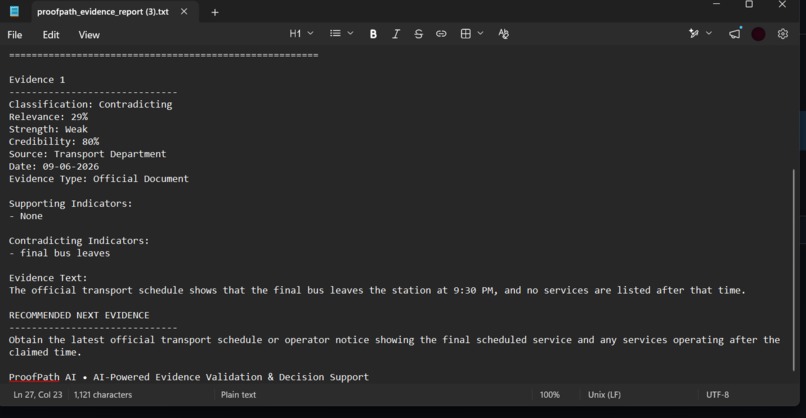Expand the heading style dropdown arrow
Image resolution: width=806 pixels, height=418 pixels.
click(310, 33)
